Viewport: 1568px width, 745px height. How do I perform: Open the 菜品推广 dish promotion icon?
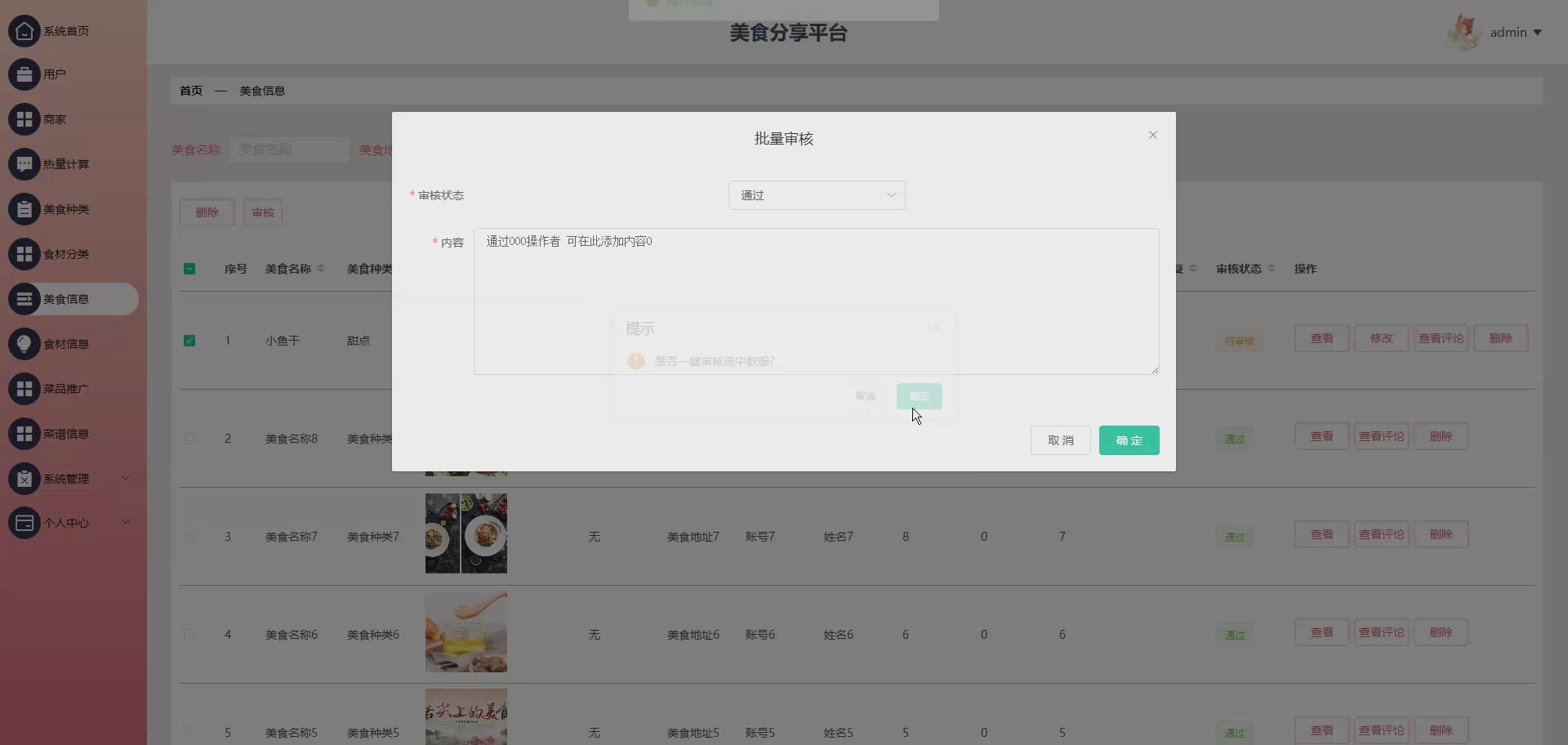tap(23, 388)
